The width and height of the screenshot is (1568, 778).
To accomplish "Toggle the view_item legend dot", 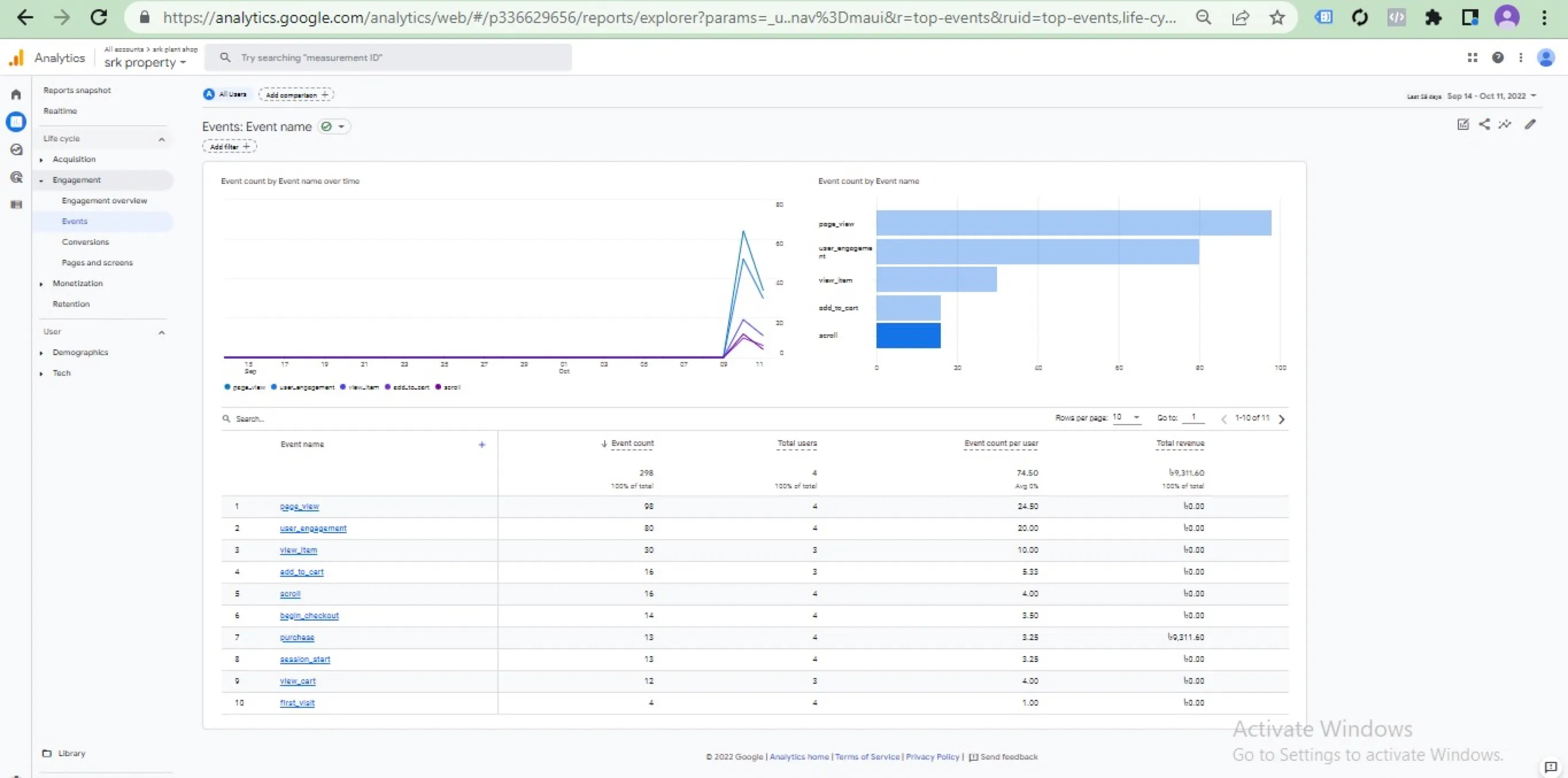I will [343, 387].
